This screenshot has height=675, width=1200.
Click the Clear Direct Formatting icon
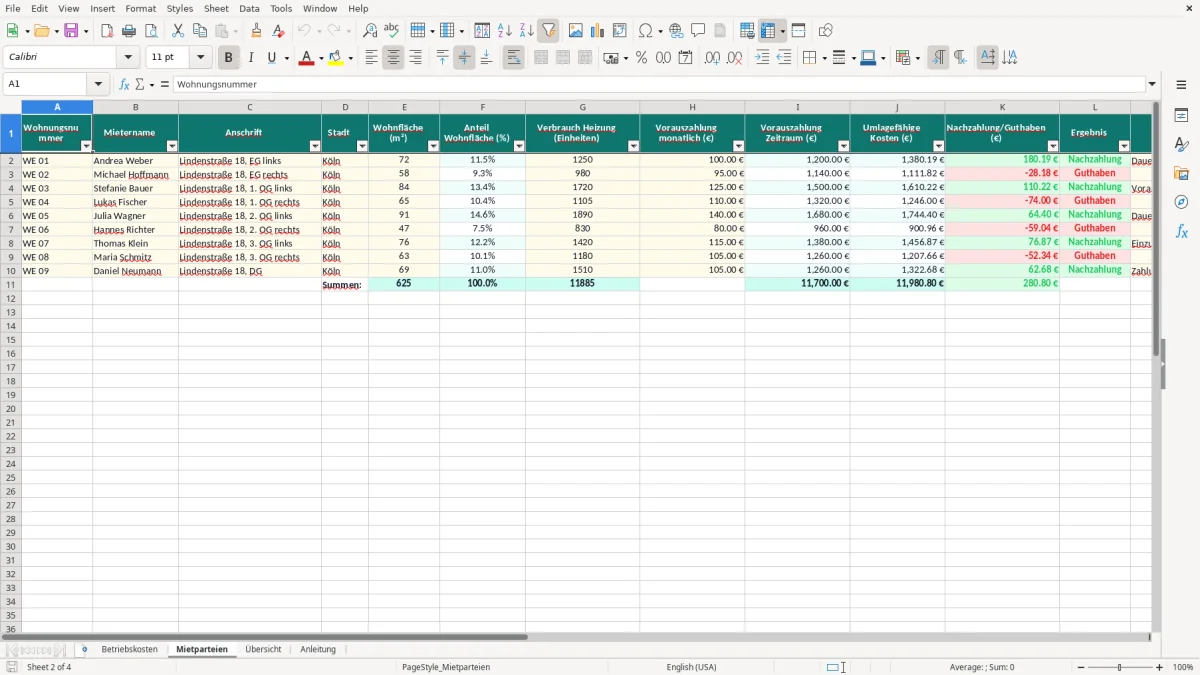(279, 31)
